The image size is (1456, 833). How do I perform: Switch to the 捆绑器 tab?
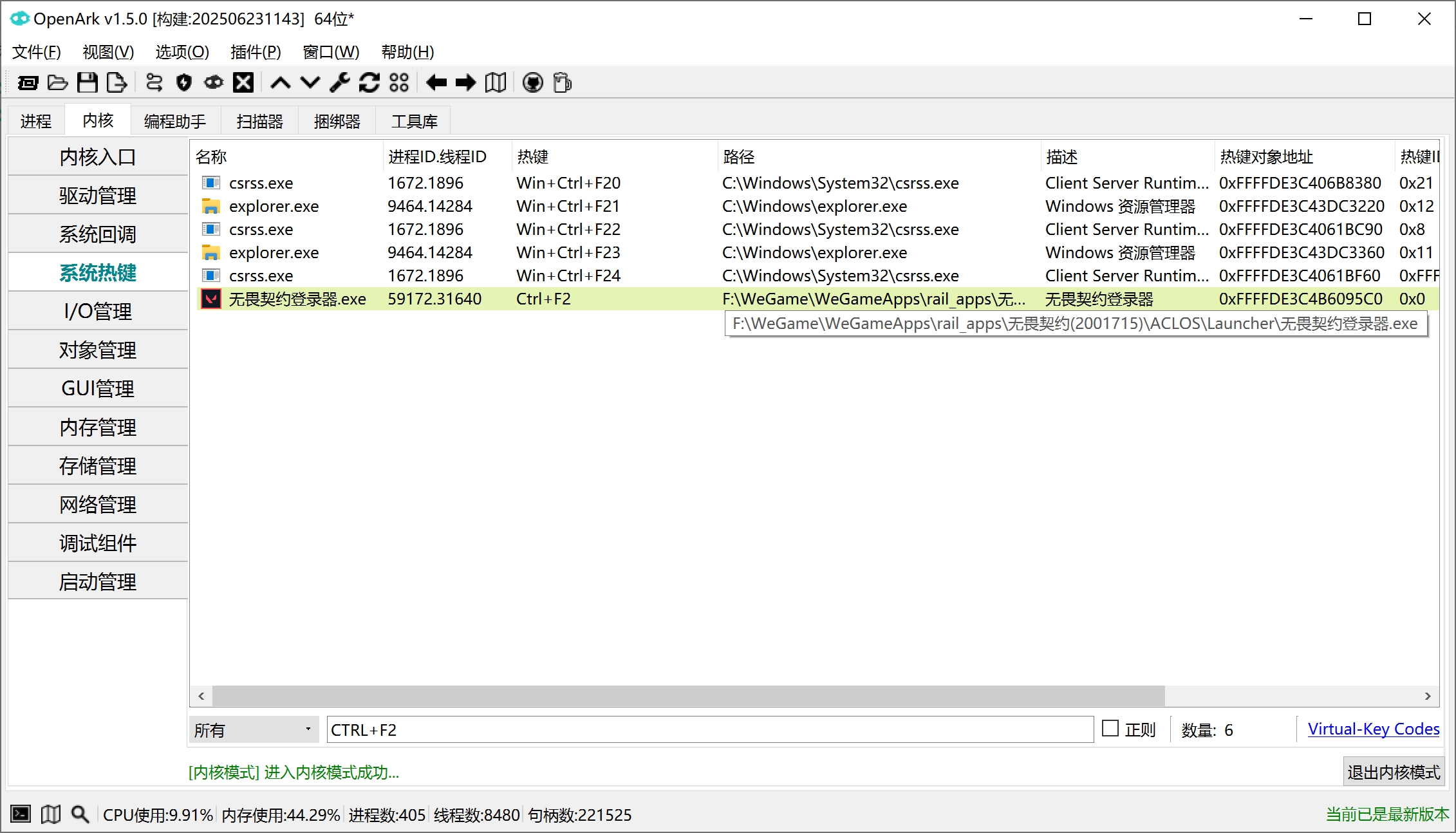tap(337, 121)
